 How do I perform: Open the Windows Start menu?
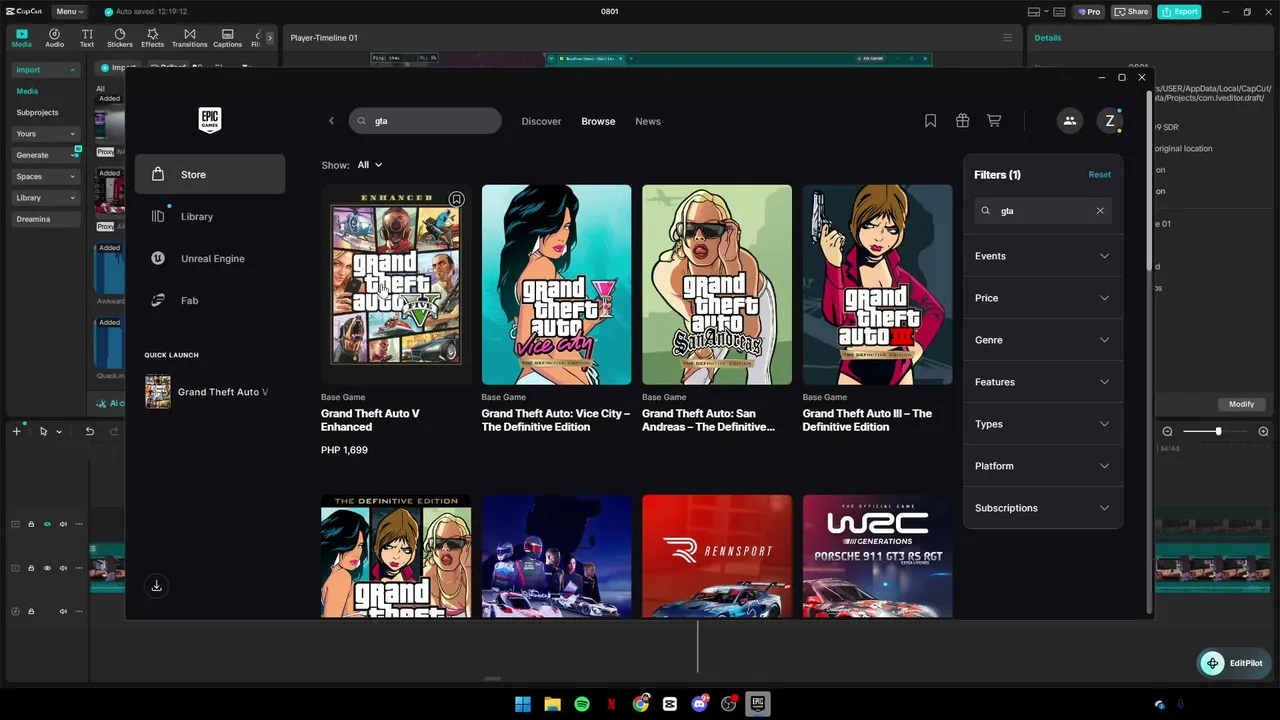pos(523,704)
